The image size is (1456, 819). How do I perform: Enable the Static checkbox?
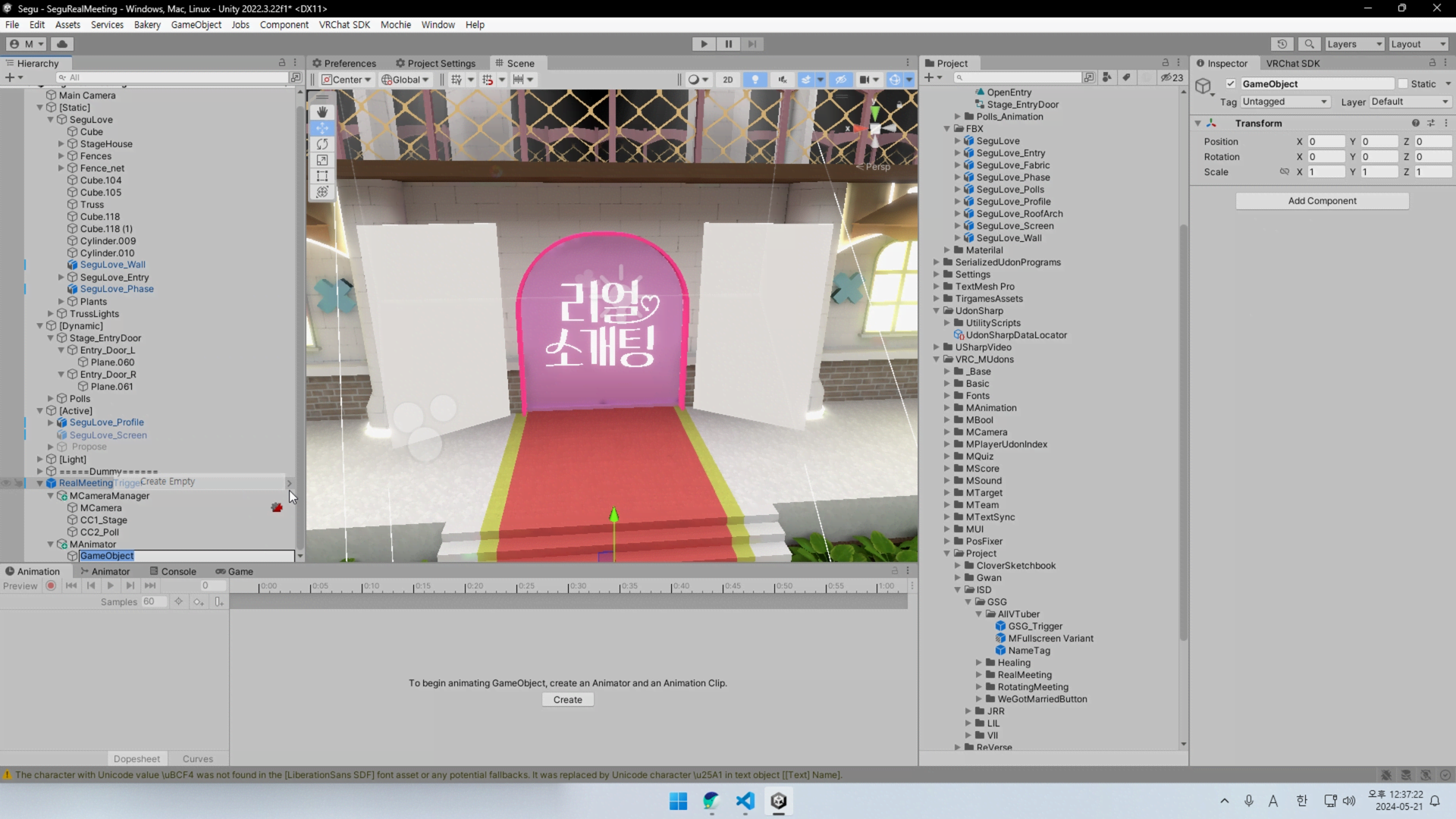1403,84
